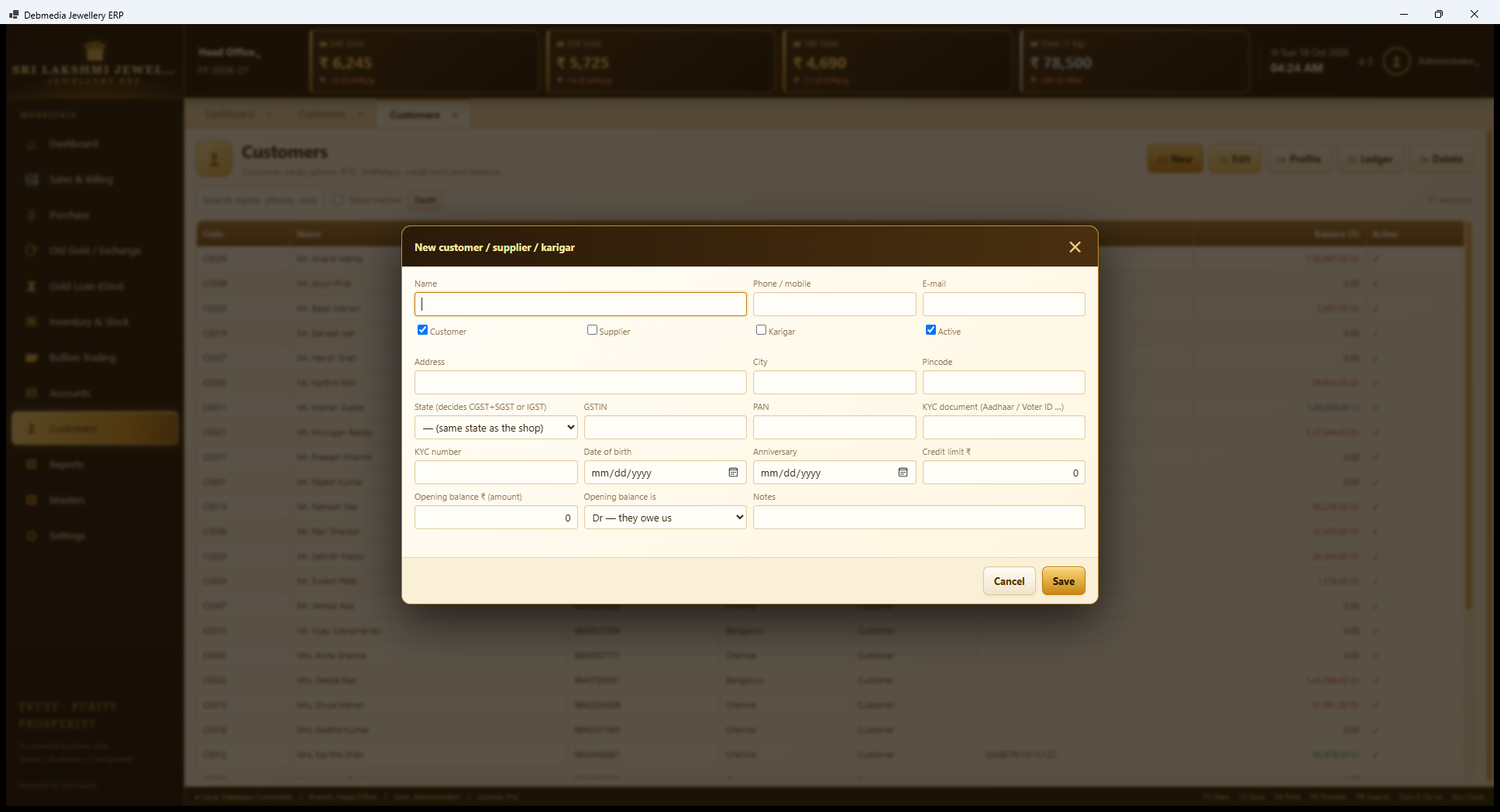Expand the State dropdown
This screenshot has width=1500, height=812.
[x=496, y=428]
